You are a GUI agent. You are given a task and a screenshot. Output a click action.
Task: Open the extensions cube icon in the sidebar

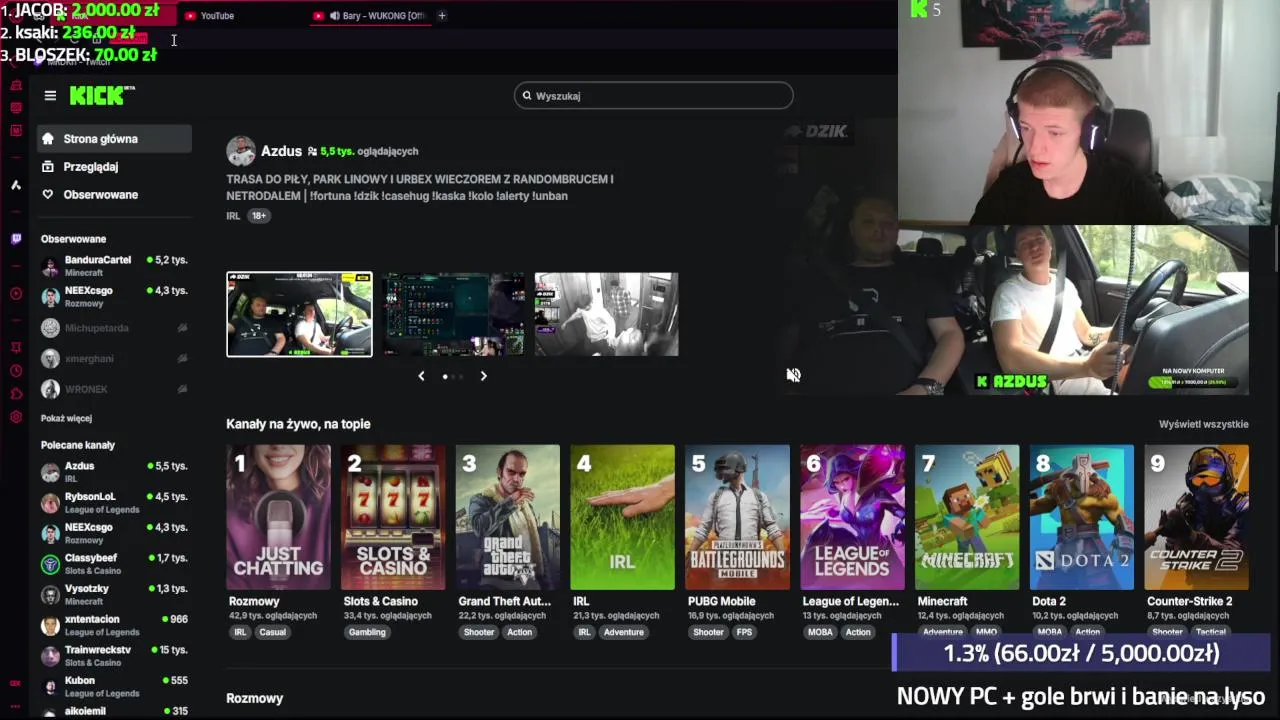(x=16, y=394)
